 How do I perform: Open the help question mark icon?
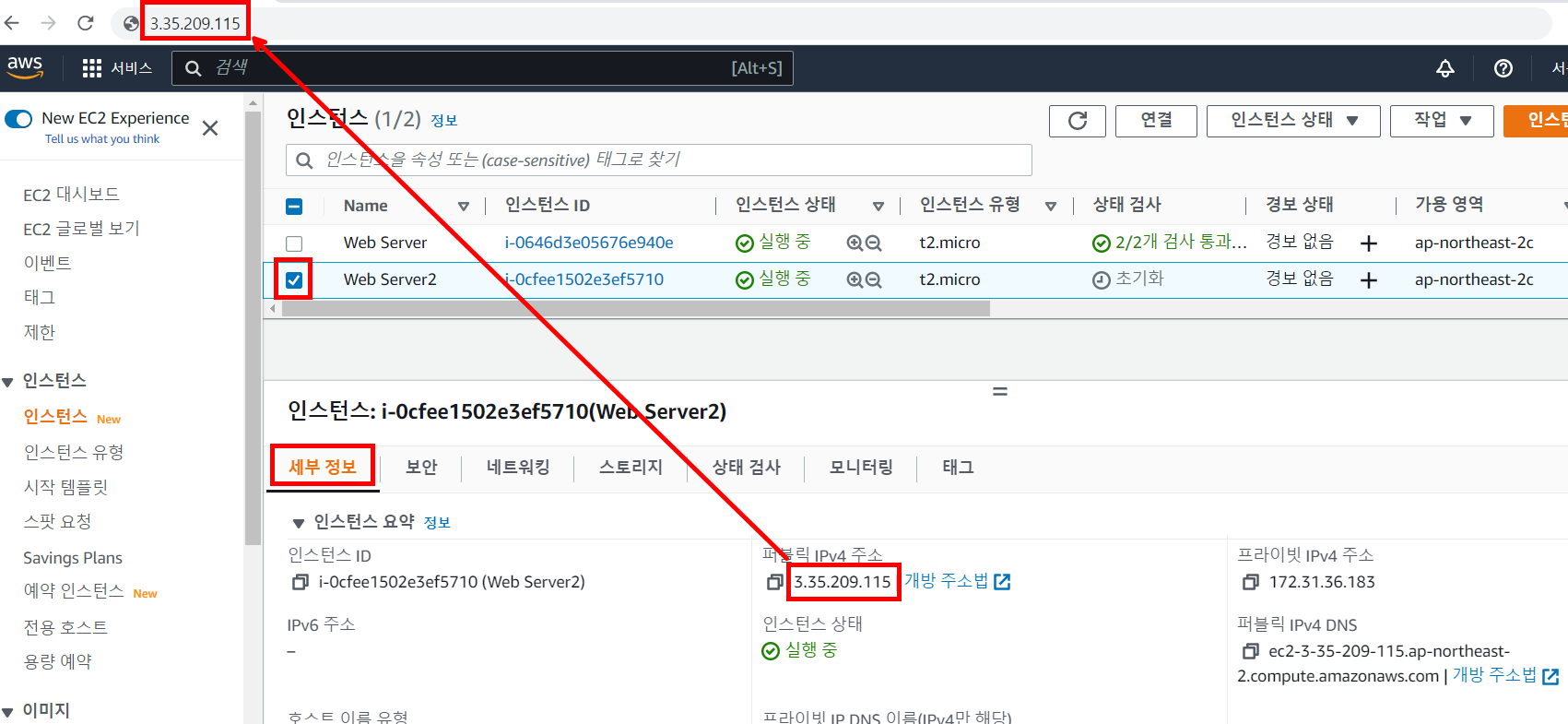click(1503, 68)
